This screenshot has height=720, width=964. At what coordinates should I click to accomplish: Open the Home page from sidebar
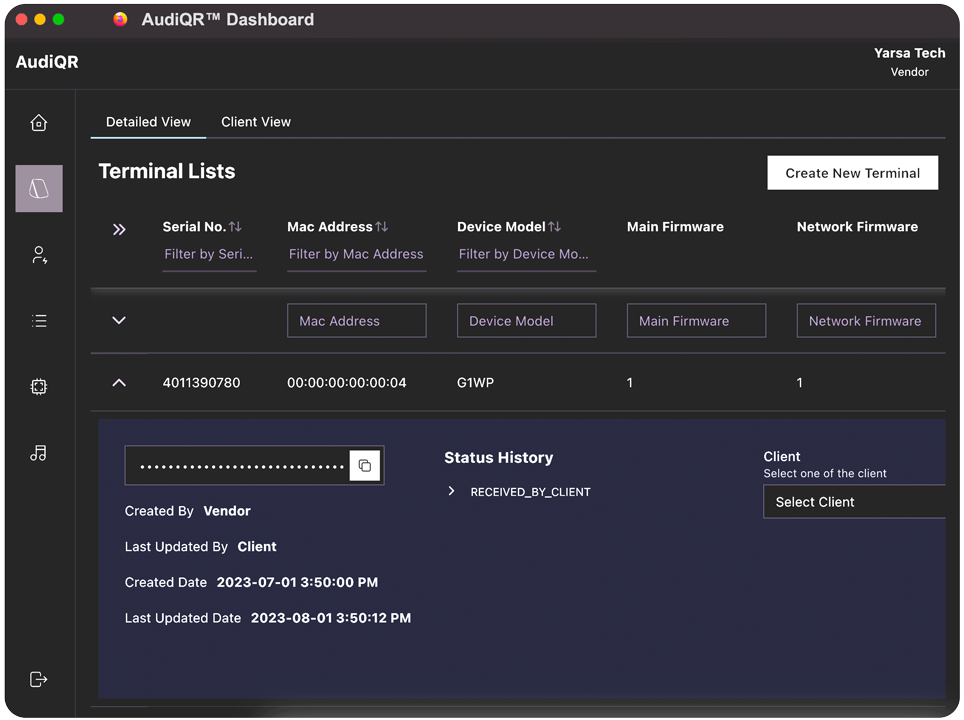coord(38,122)
